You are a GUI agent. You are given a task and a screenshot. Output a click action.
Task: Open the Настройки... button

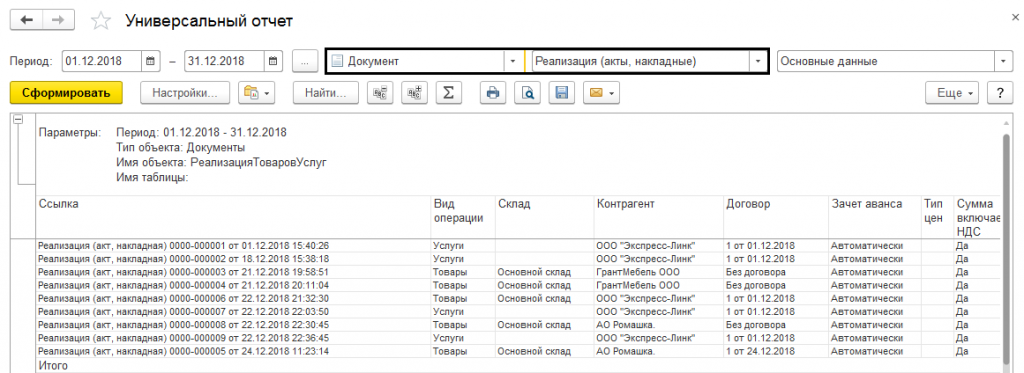point(185,93)
